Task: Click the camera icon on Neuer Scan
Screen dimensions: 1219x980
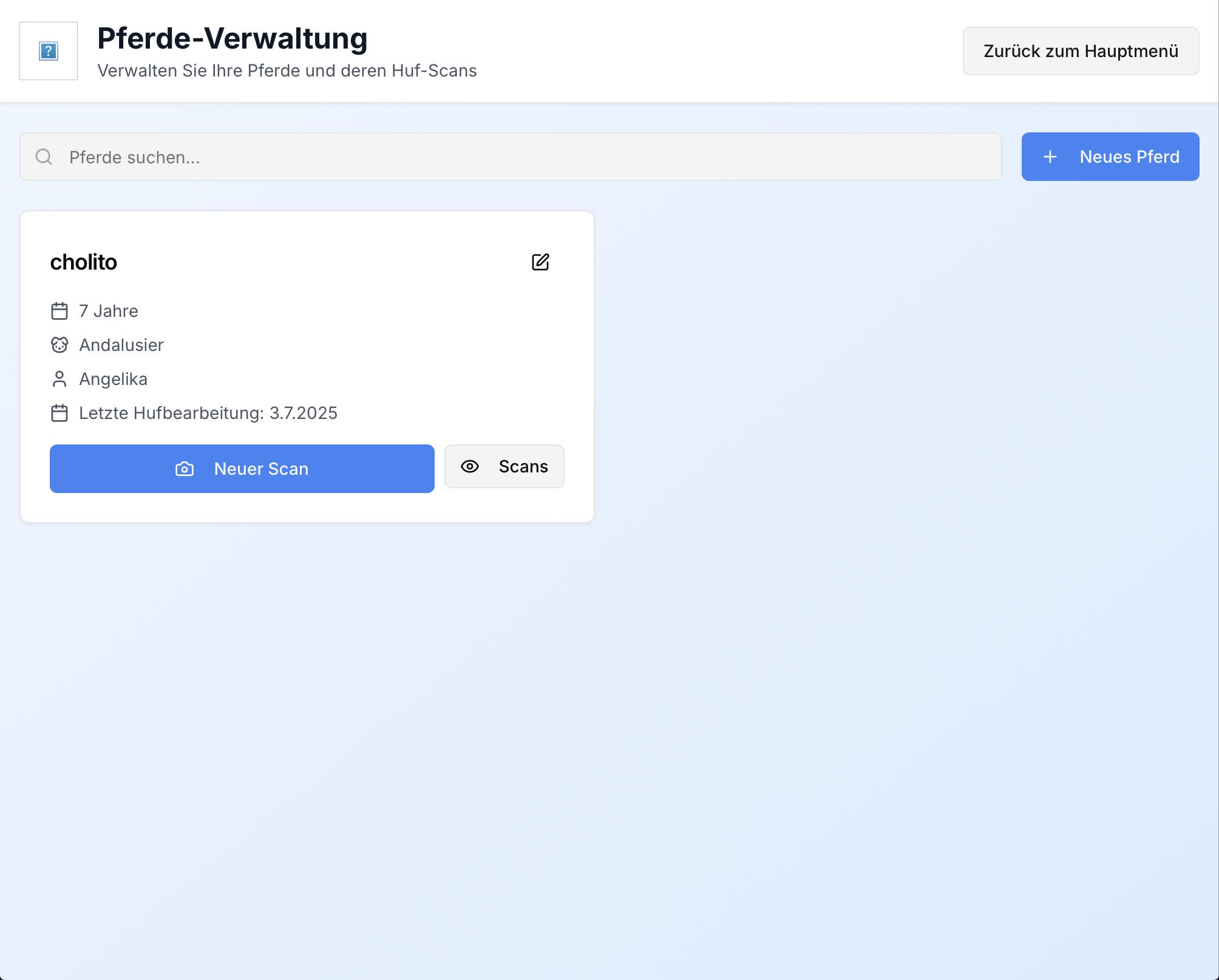Action: click(185, 469)
